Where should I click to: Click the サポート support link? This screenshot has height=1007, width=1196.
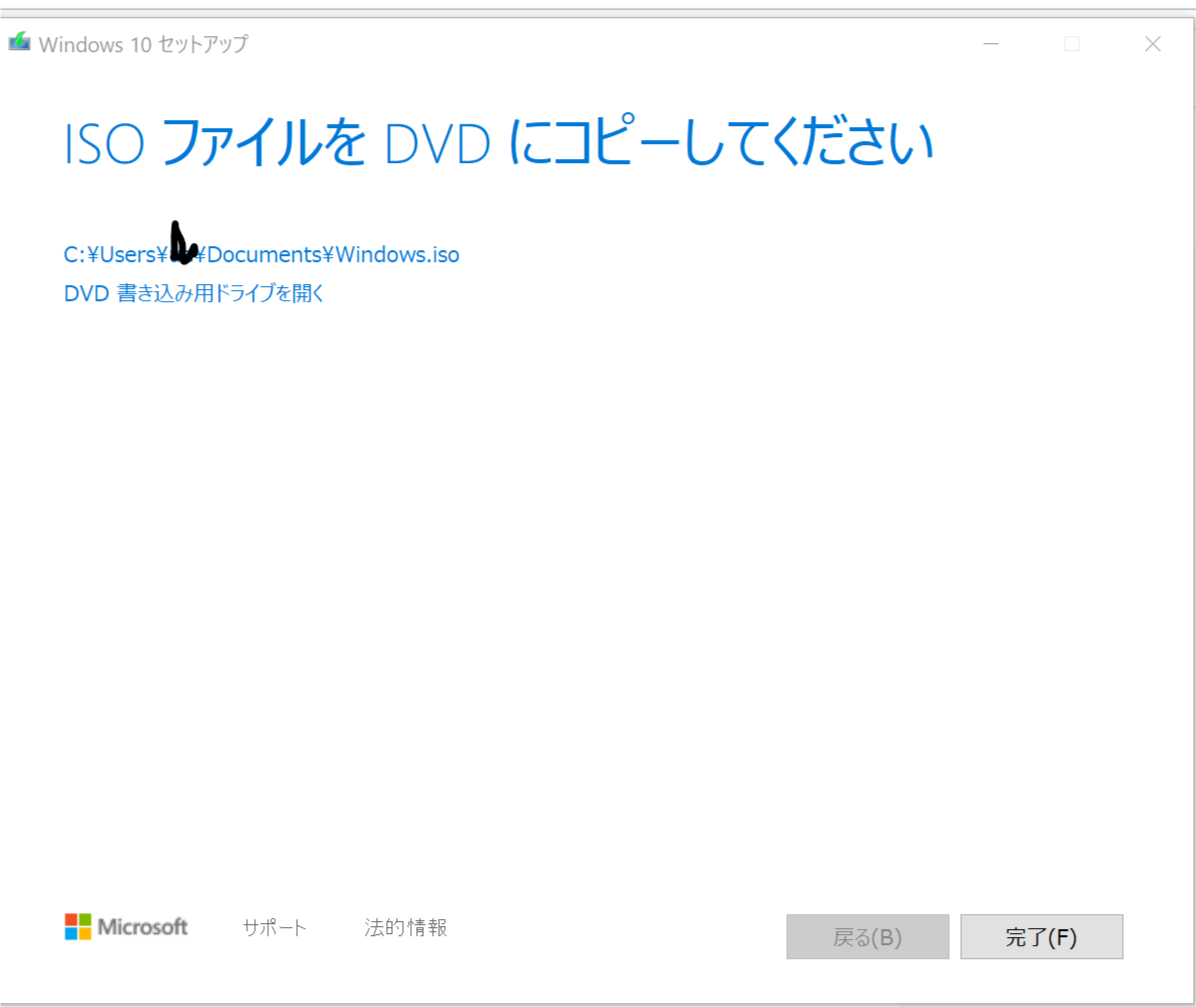pyautogui.click(x=273, y=927)
